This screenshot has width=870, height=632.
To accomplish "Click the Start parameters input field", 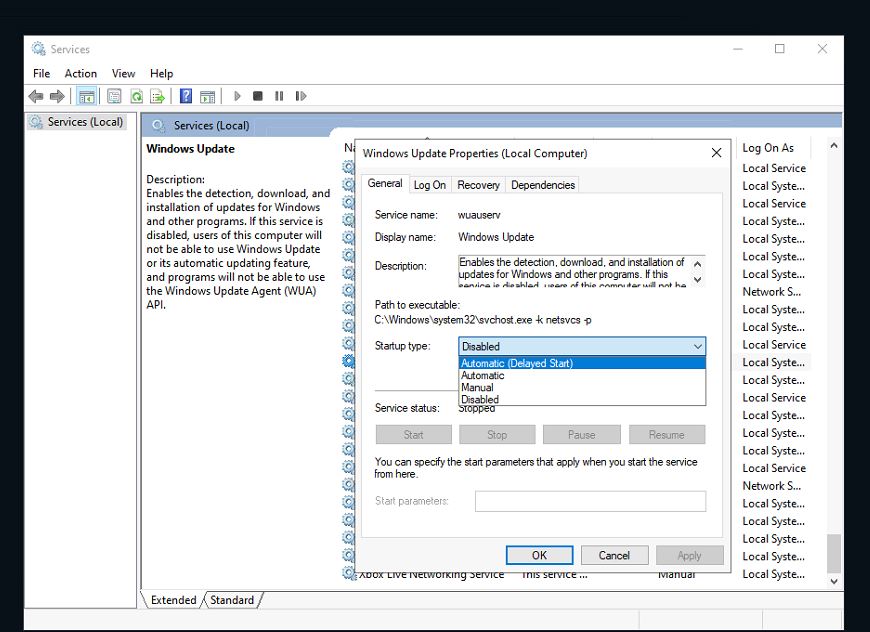I will (x=590, y=501).
